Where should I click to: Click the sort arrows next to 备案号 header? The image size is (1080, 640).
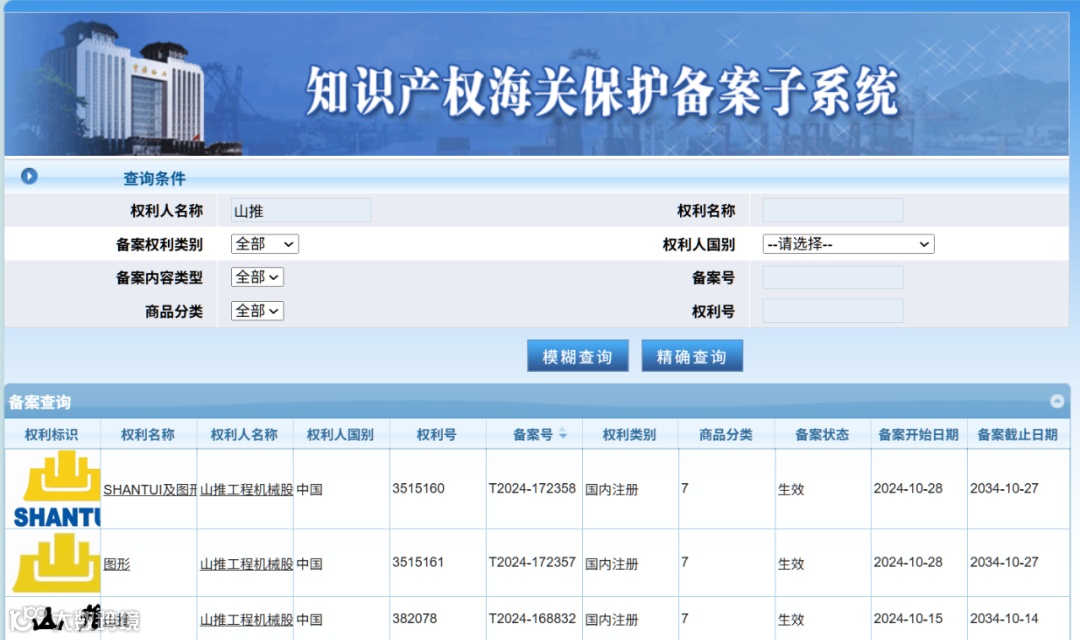tap(563, 433)
